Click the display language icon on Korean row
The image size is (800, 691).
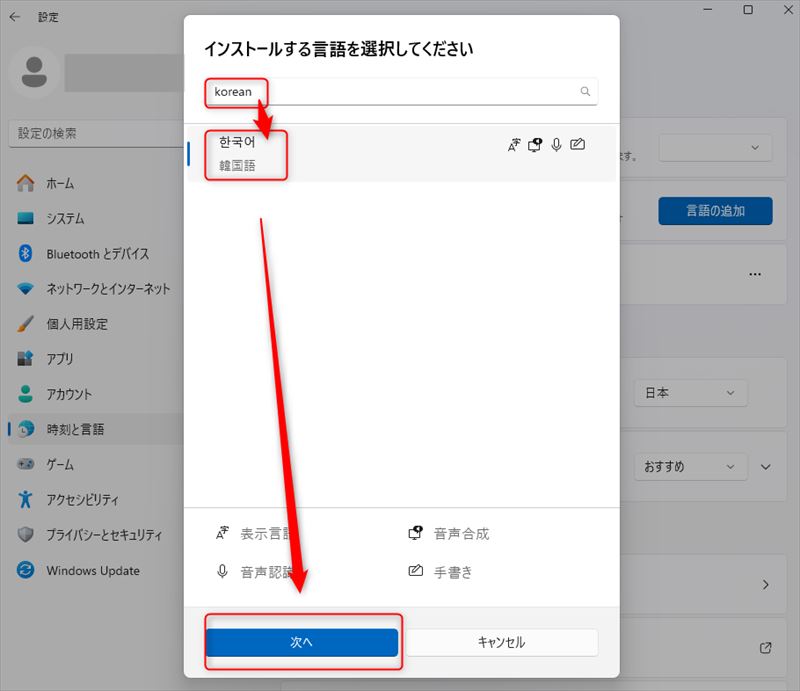tap(514, 145)
